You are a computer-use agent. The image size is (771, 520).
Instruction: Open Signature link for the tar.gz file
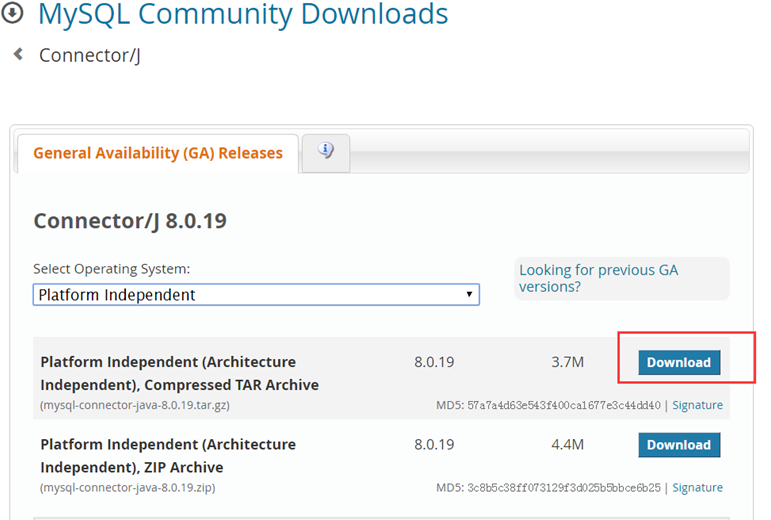[x=697, y=405]
